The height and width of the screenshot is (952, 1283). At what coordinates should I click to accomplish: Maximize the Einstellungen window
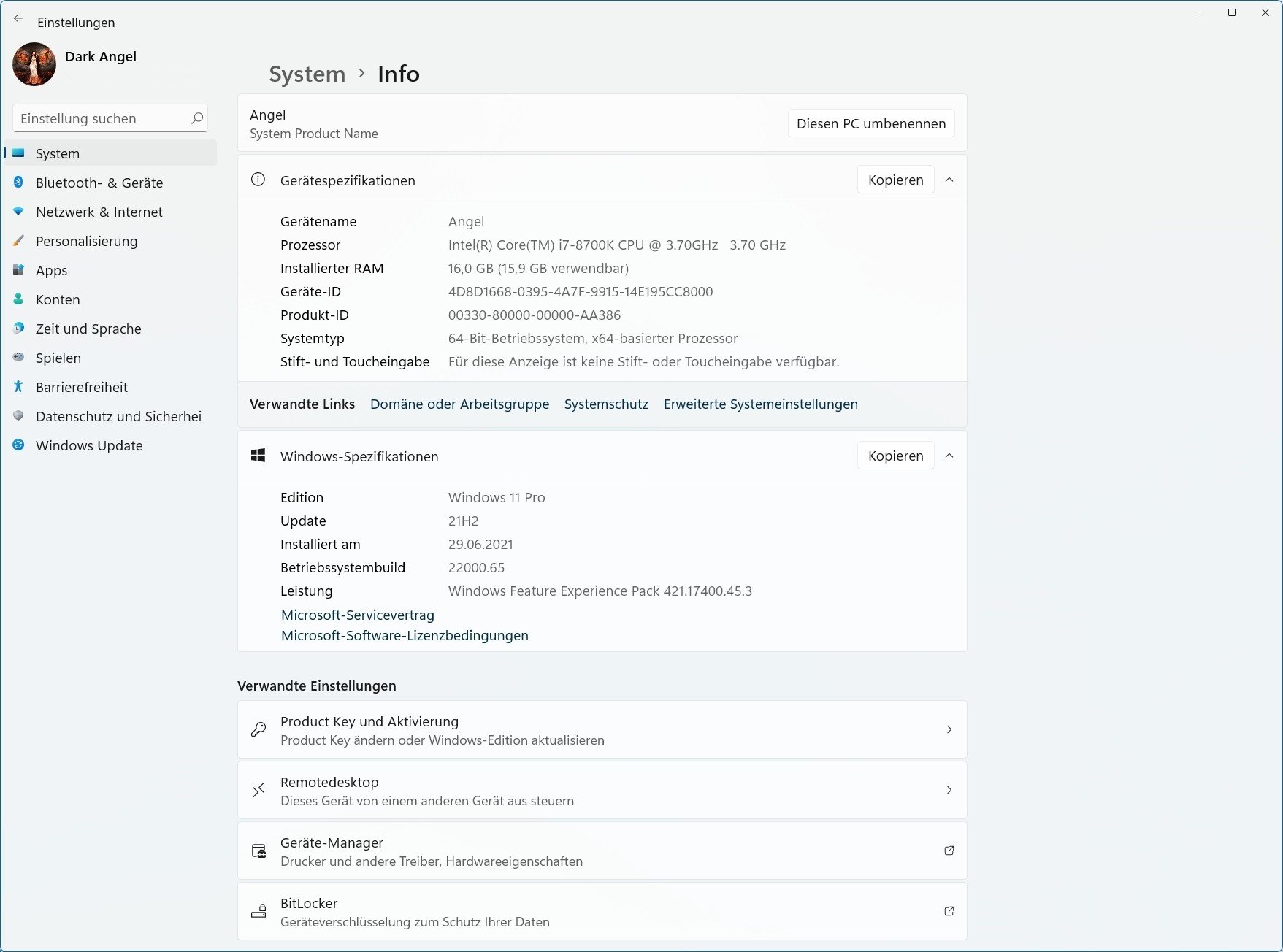coord(1232,12)
